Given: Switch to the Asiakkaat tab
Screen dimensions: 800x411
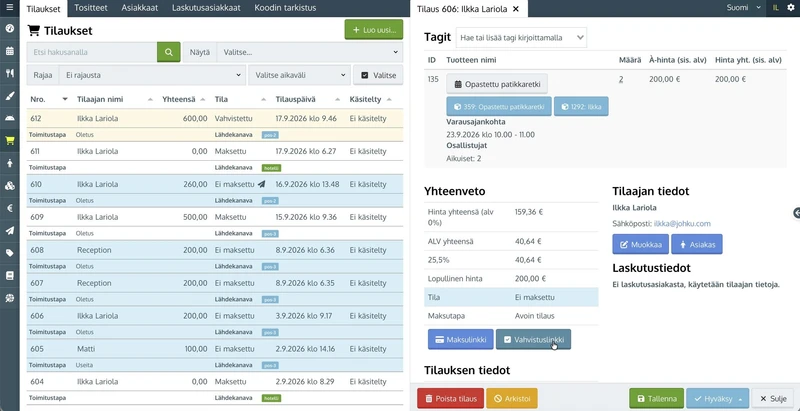Looking at the screenshot, I should tap(140, 8).
